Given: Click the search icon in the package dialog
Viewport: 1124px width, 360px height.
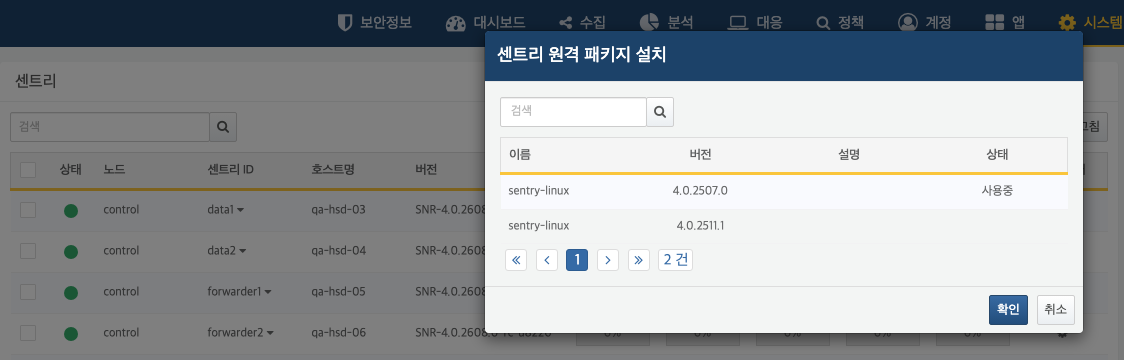Looking at the screenshot, I should tap(660, 112).
